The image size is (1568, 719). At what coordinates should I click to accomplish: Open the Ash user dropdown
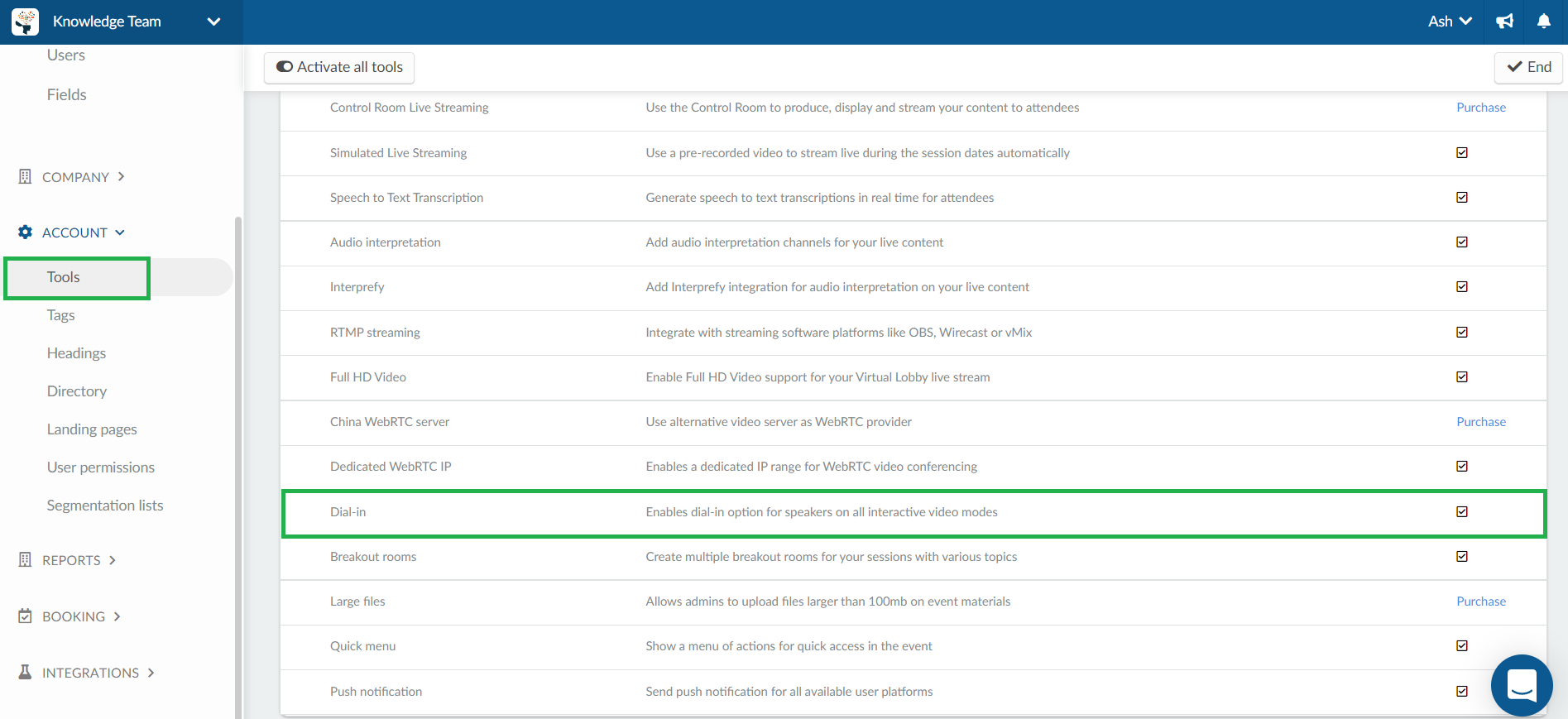click(x=1450, y=22)
